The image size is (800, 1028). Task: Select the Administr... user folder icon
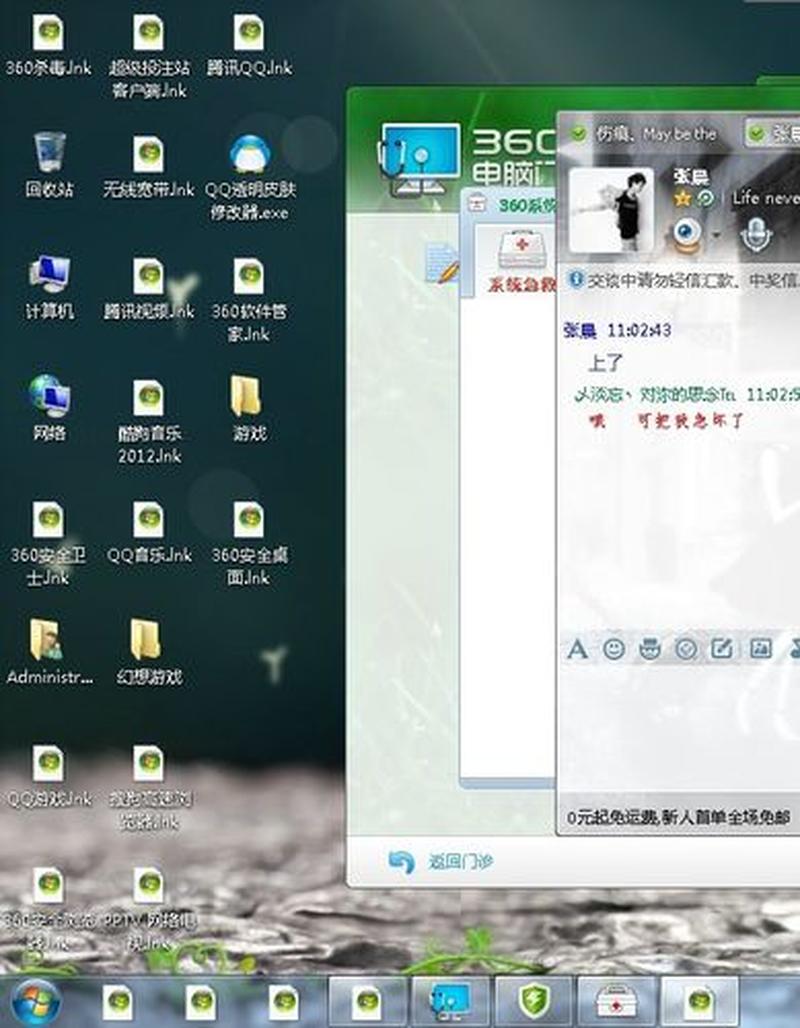[49, 652]
